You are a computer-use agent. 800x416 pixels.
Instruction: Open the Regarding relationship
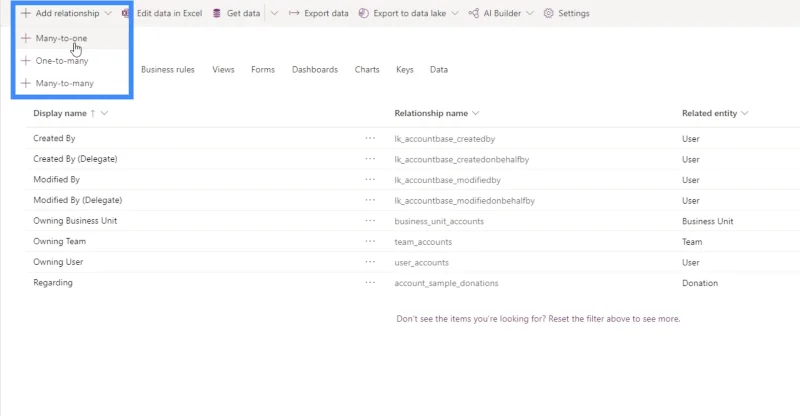click(53, 282)
